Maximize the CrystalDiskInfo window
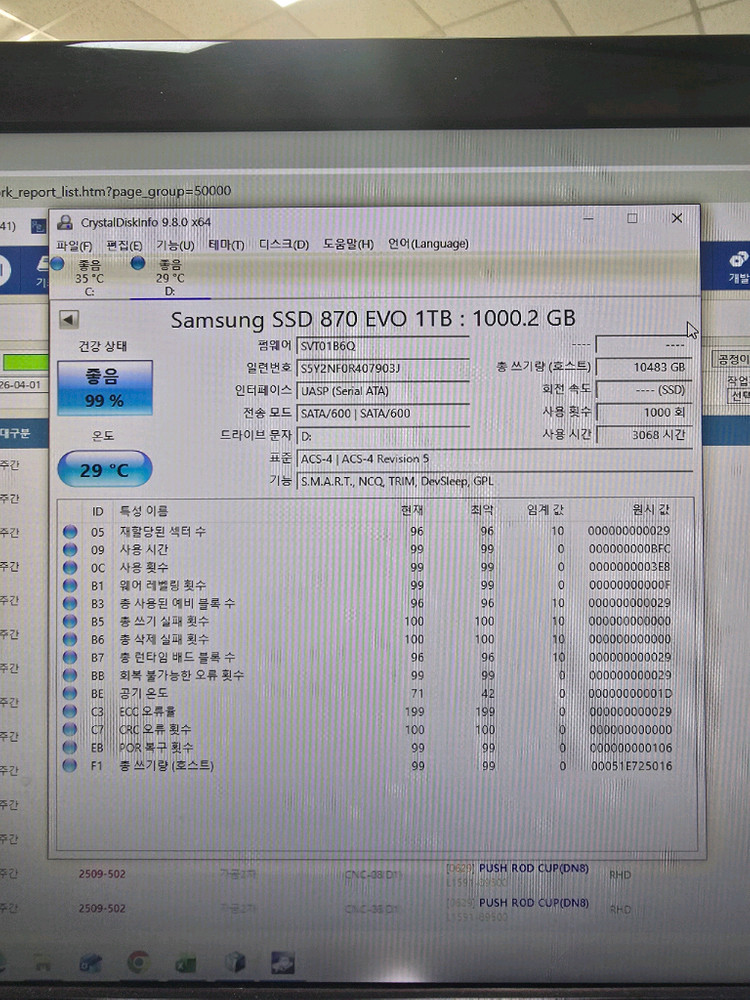Screen dimensions: 750x1000 tap(632, 219)
